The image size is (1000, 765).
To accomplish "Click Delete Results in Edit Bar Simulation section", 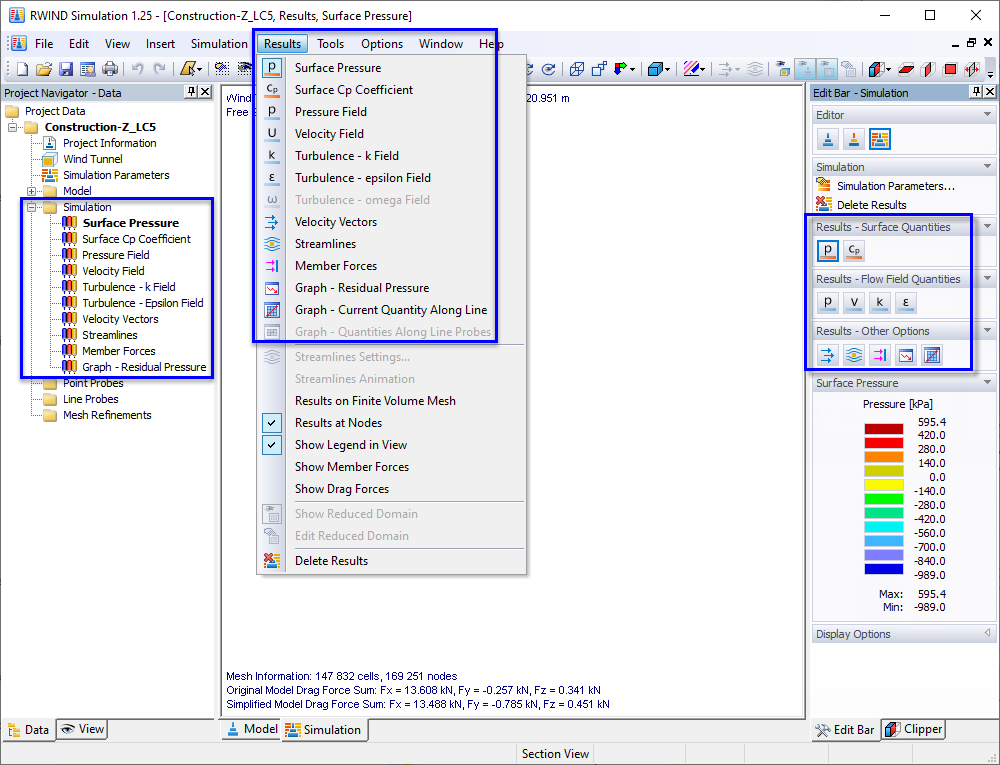I will [x=871, y=205].
